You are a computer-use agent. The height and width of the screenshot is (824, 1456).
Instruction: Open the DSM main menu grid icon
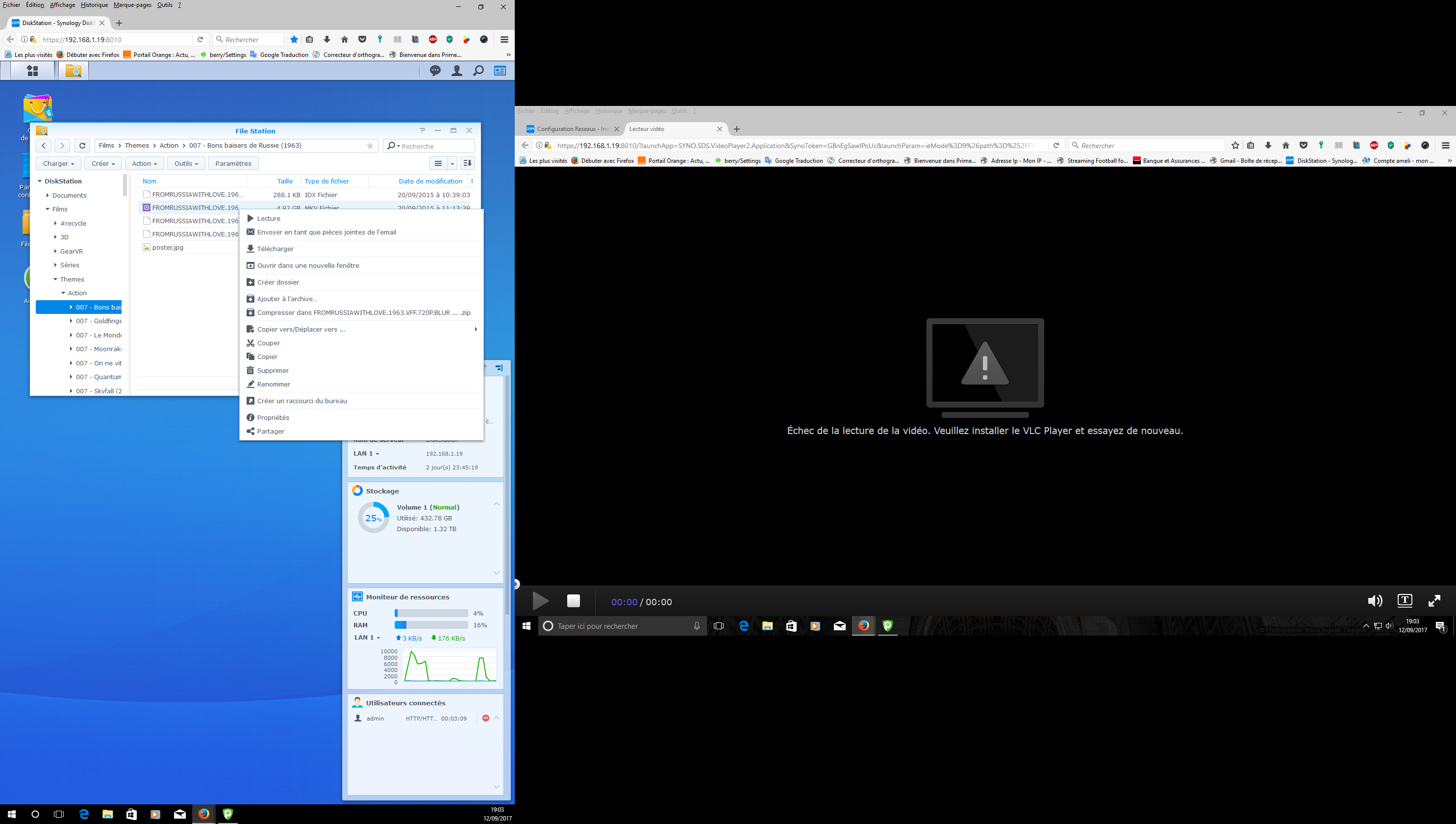(33, 71)
